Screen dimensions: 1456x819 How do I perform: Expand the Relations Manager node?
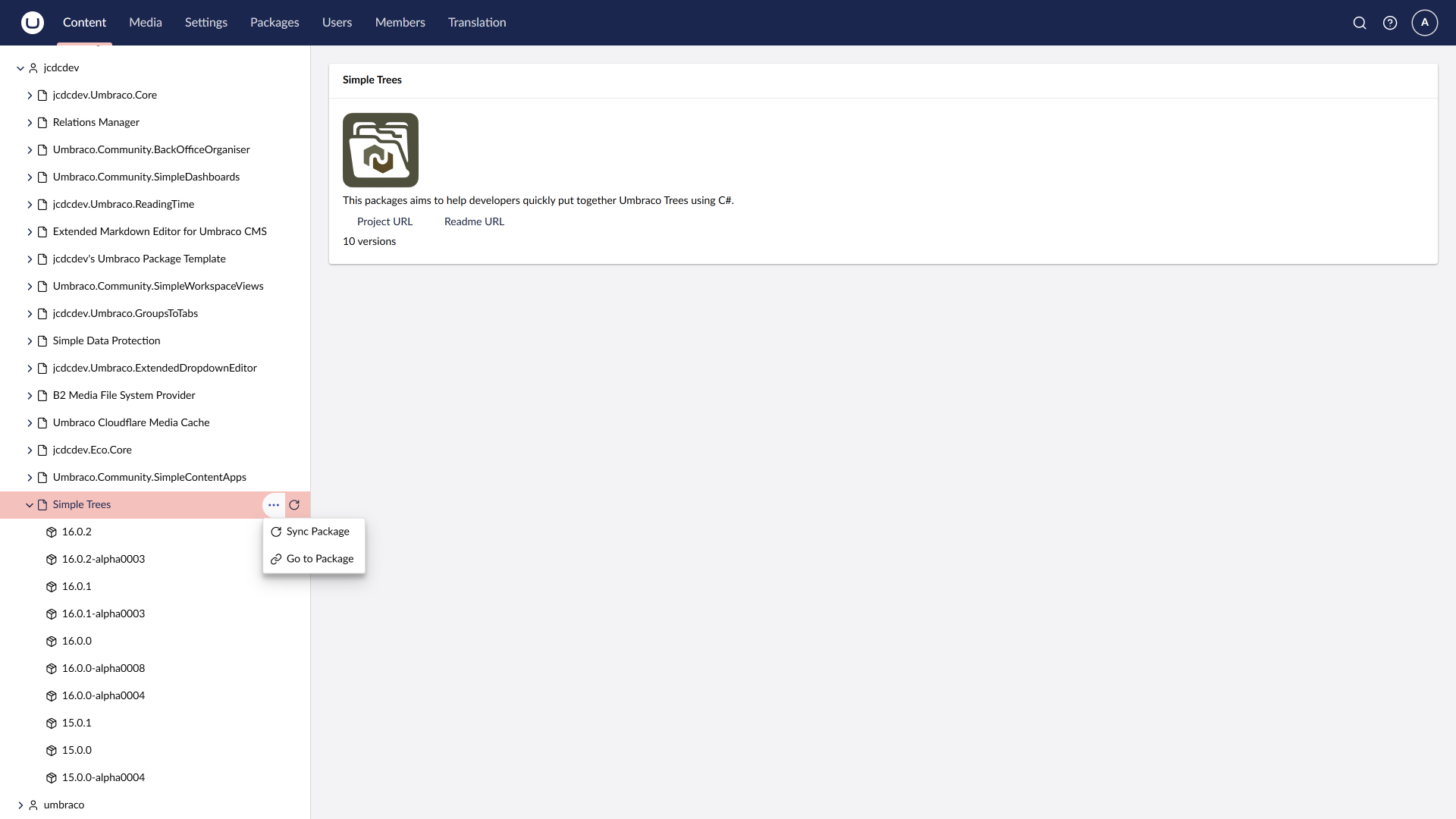coord(30,122)
